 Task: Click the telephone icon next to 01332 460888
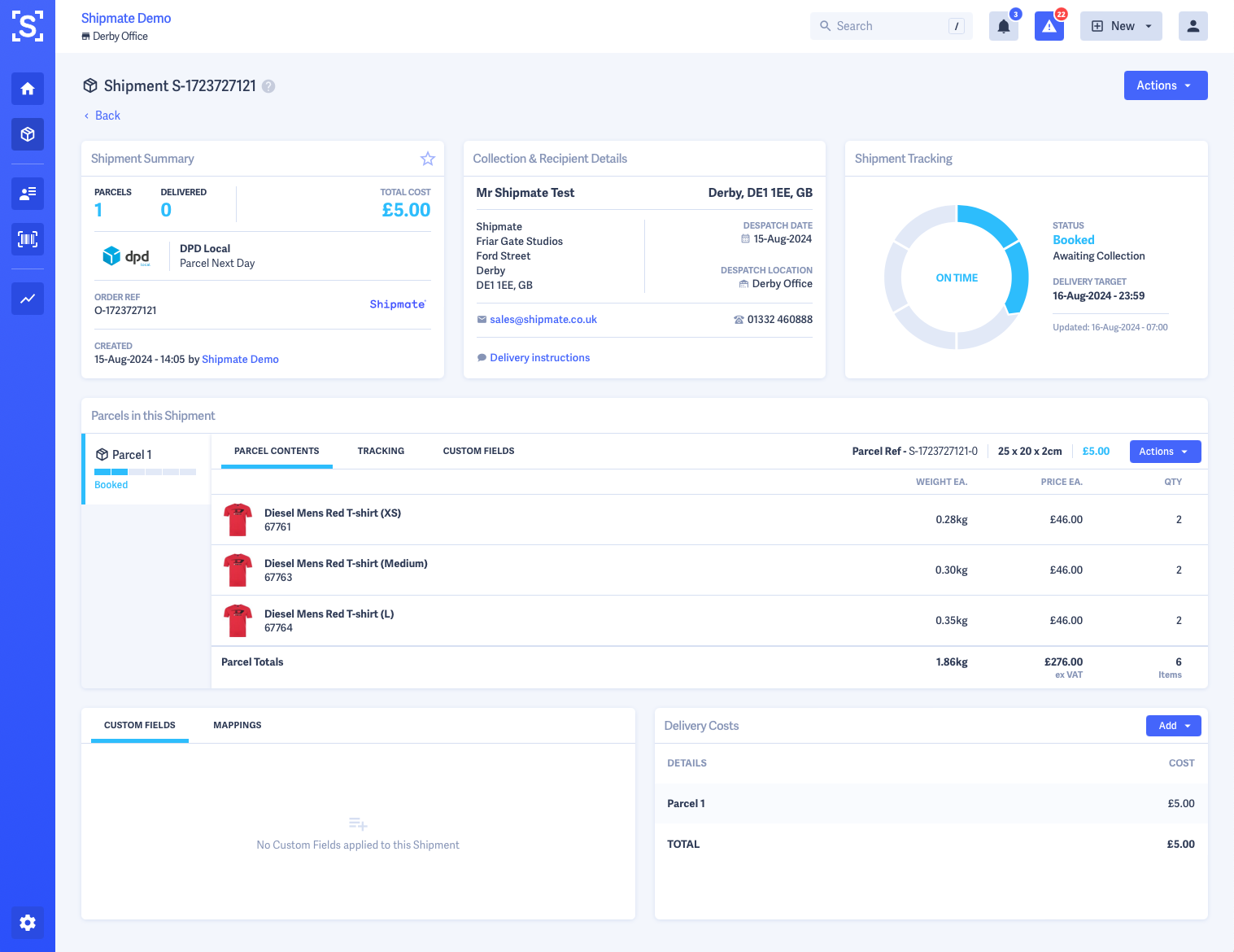[x=739, y=320]
